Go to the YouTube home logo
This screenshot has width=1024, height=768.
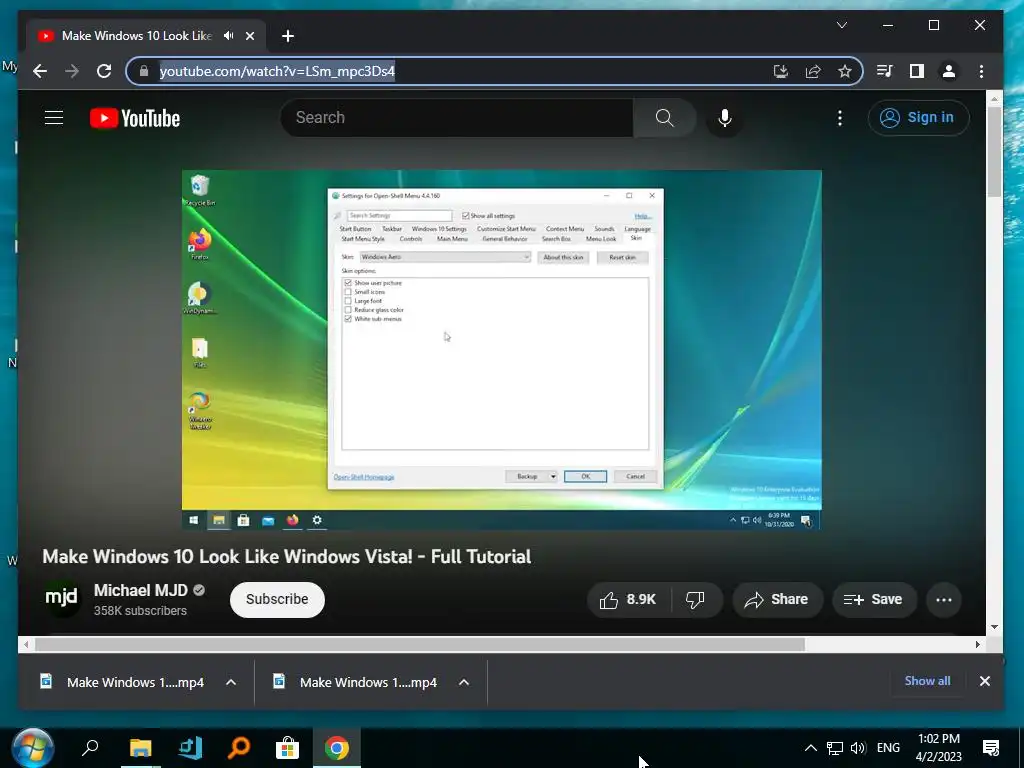tap(135, 118)
